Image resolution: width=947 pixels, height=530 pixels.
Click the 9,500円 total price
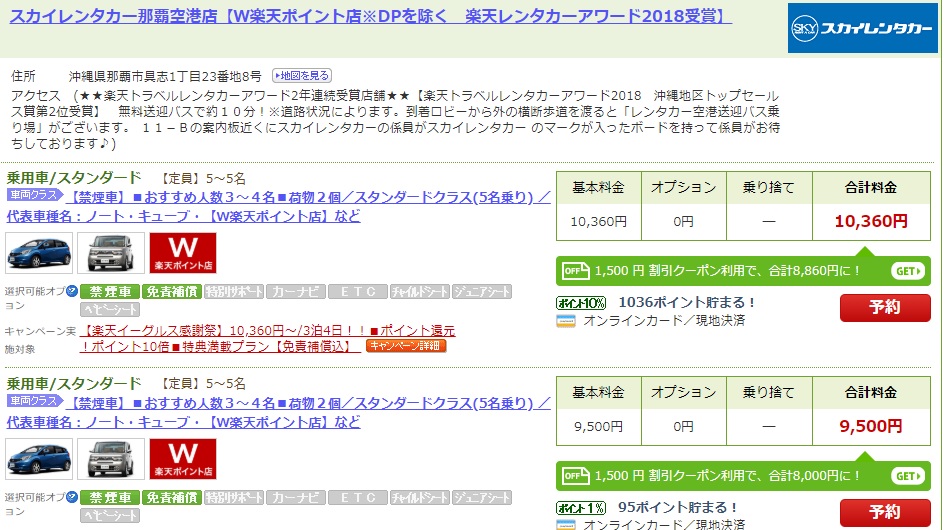(870, 426)
